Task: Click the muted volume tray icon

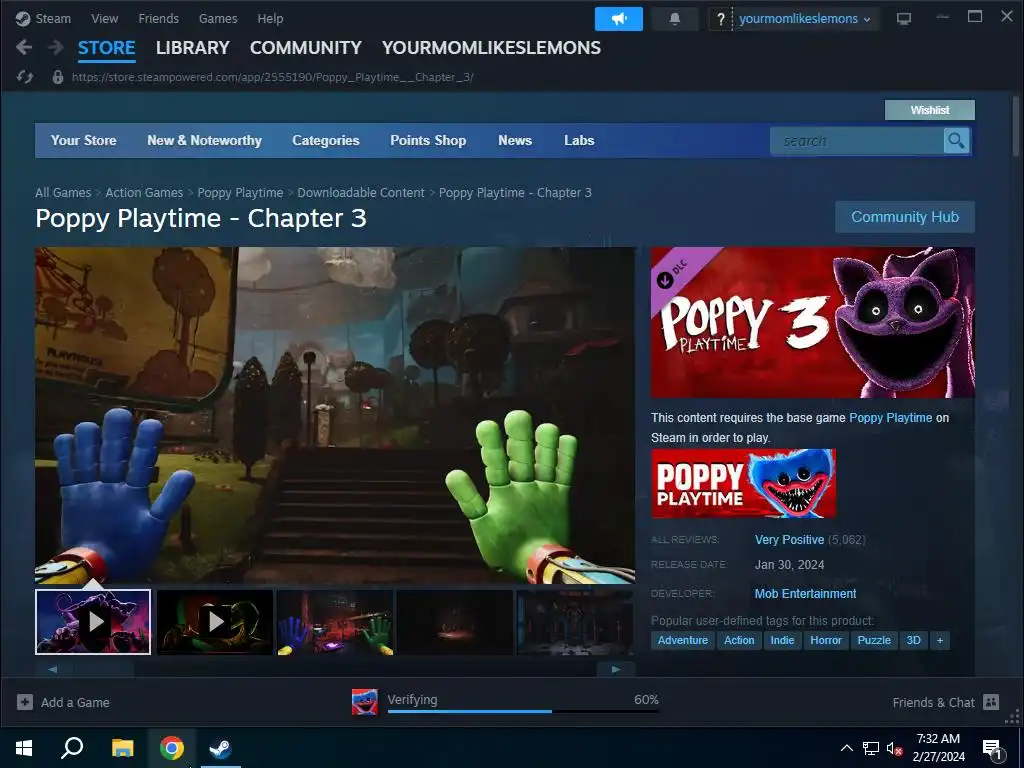Action: point(894,748)
